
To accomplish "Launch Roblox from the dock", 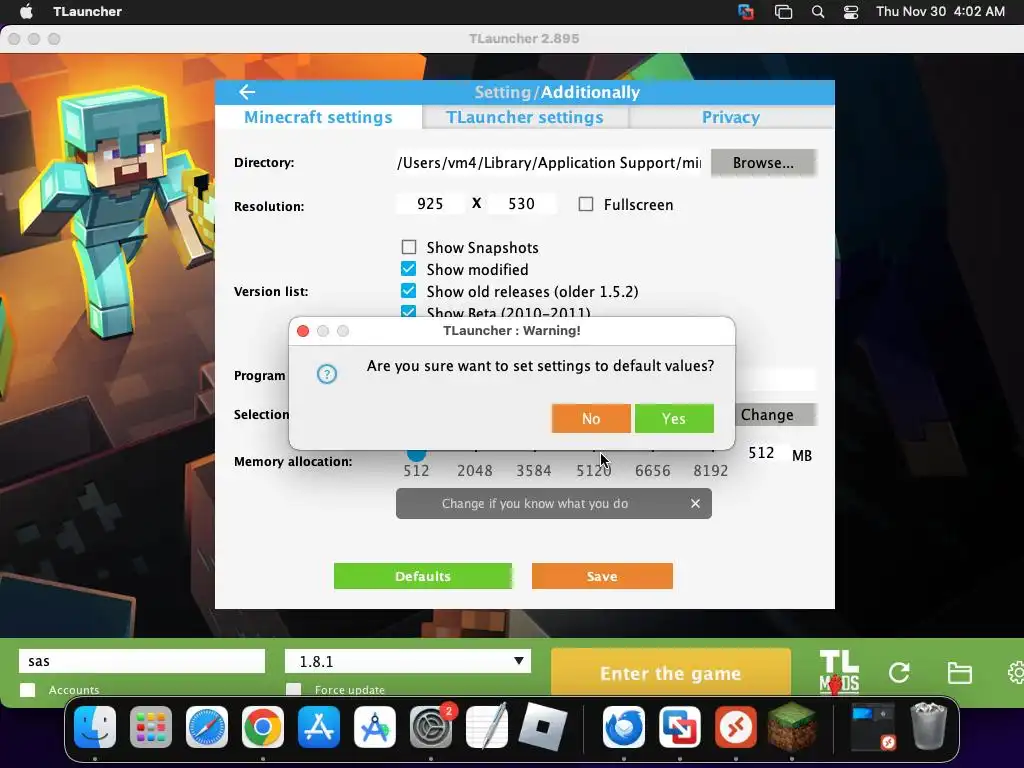I will point(543,727).
